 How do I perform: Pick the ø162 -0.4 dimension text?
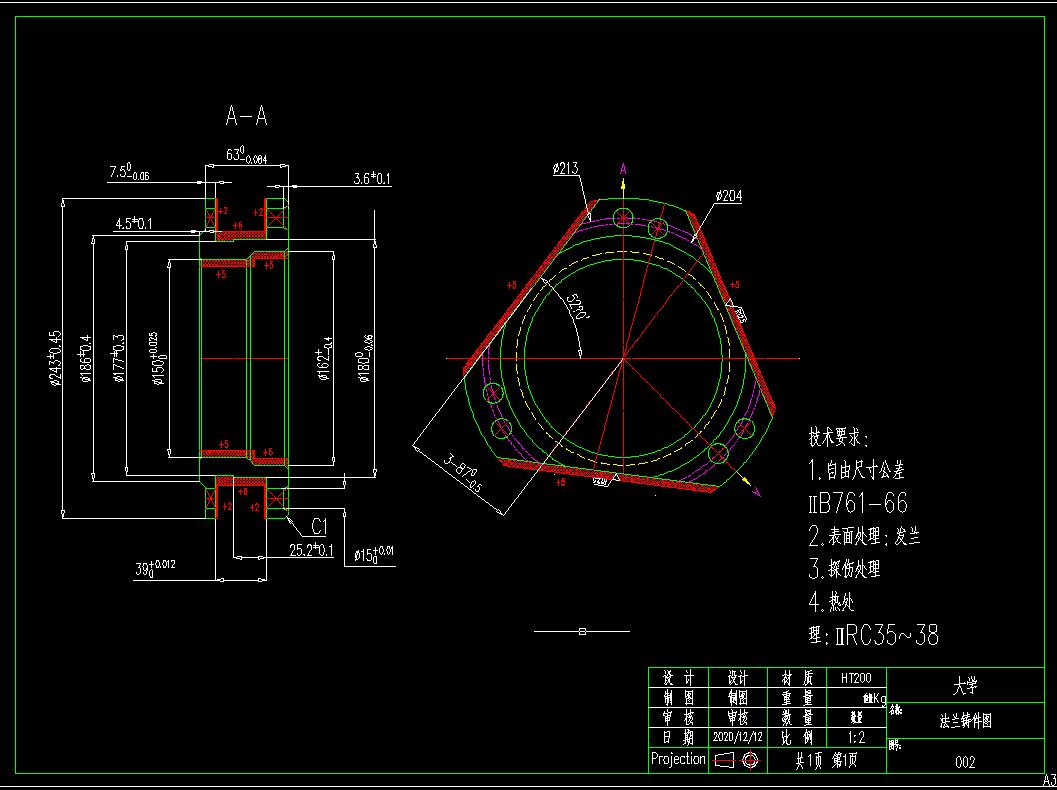[325, 358]
